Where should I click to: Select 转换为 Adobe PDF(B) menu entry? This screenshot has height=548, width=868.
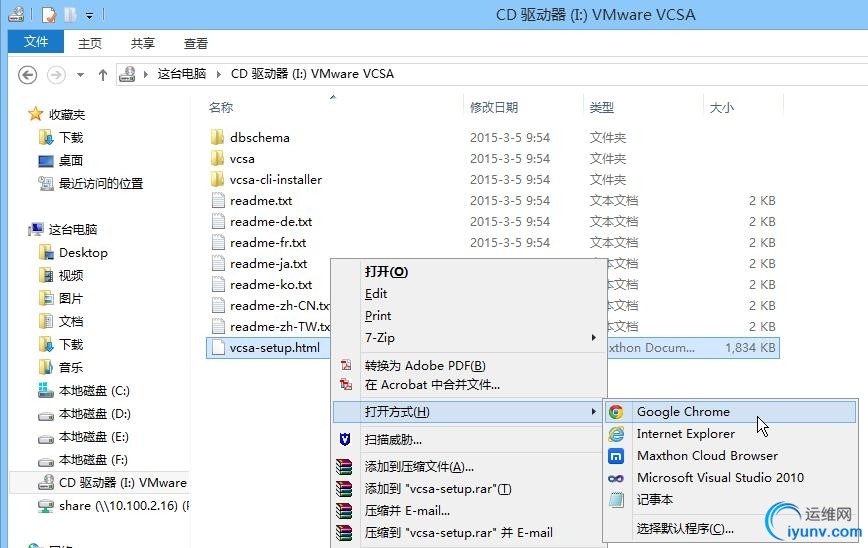pyautogui.click(x=425, y=365)
